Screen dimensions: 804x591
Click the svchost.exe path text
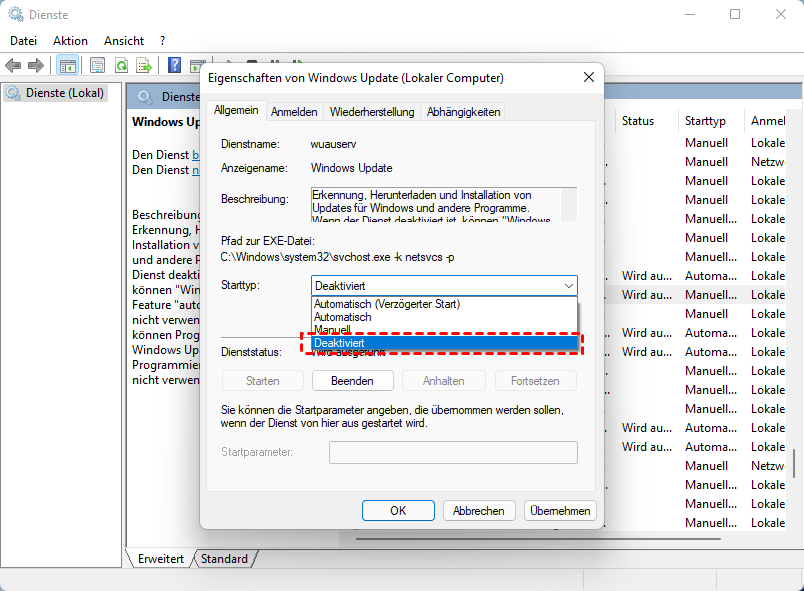point(337,257)
